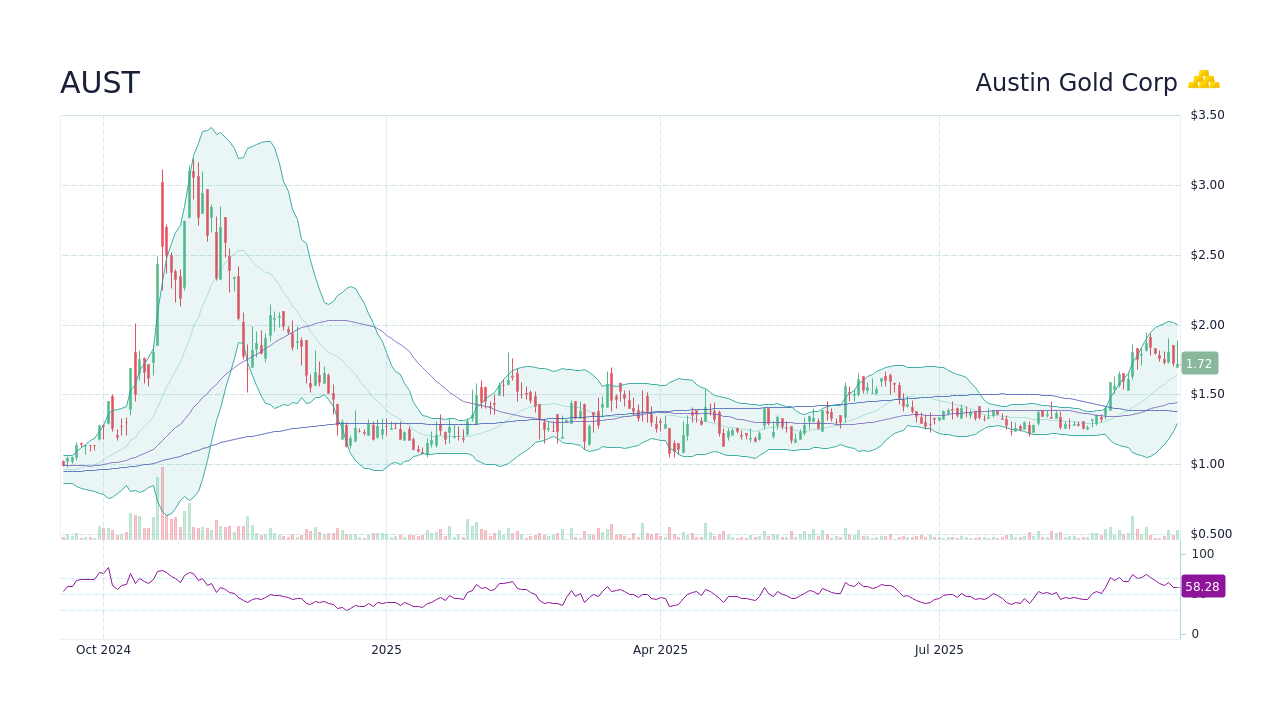The width and height of the screenshot is (1280, 720).
Task: Click the 2025 label on the time axis
Action: click(386, 649)
